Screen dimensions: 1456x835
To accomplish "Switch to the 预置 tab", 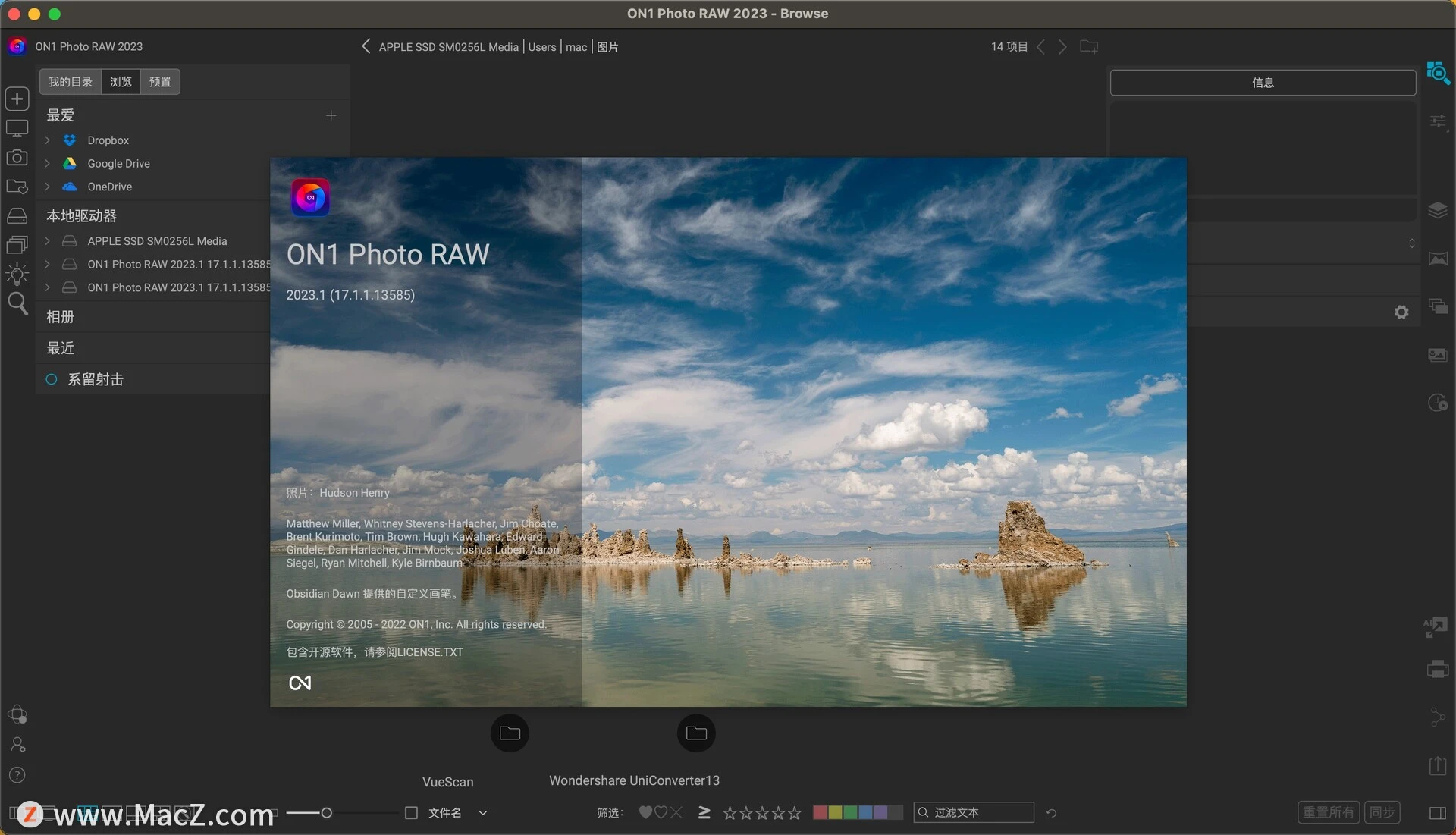I will [x=160, y=82].
